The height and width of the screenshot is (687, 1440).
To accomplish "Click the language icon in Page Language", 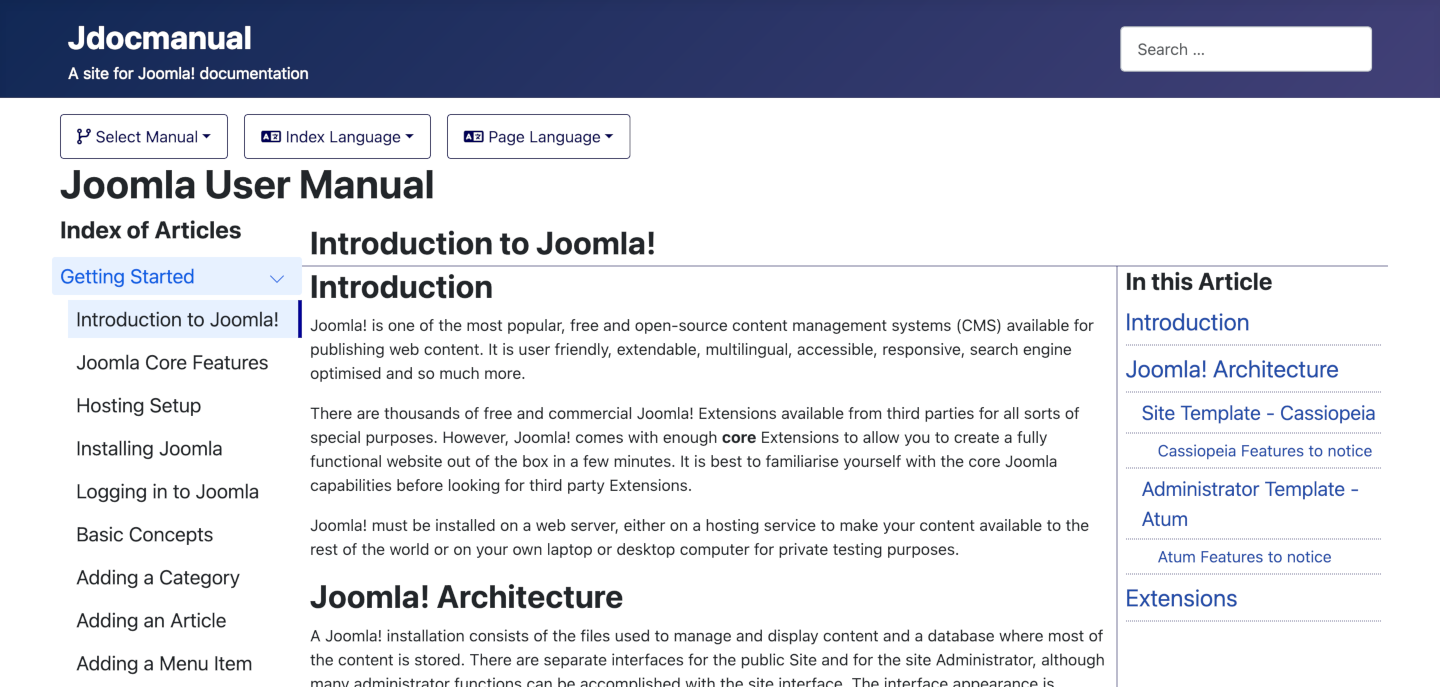I will pyautogui.click(x=474, y=137).
